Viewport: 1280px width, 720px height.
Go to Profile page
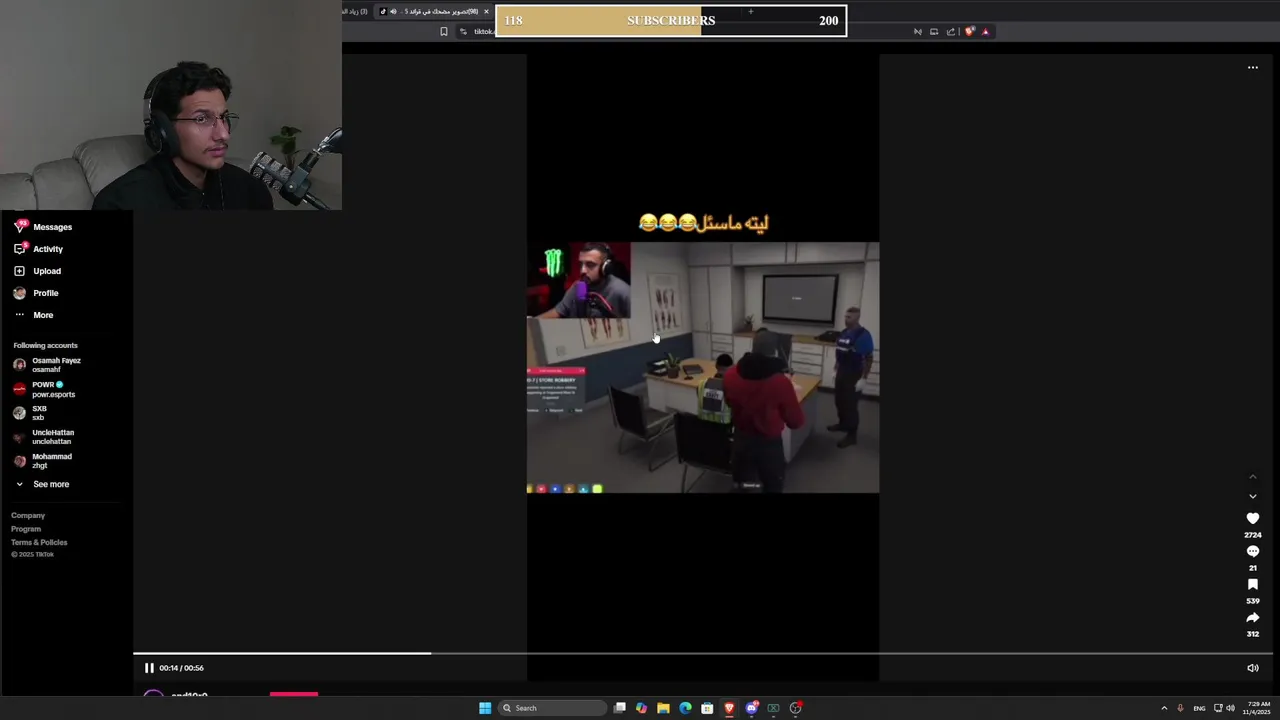[x=37, y=293]
